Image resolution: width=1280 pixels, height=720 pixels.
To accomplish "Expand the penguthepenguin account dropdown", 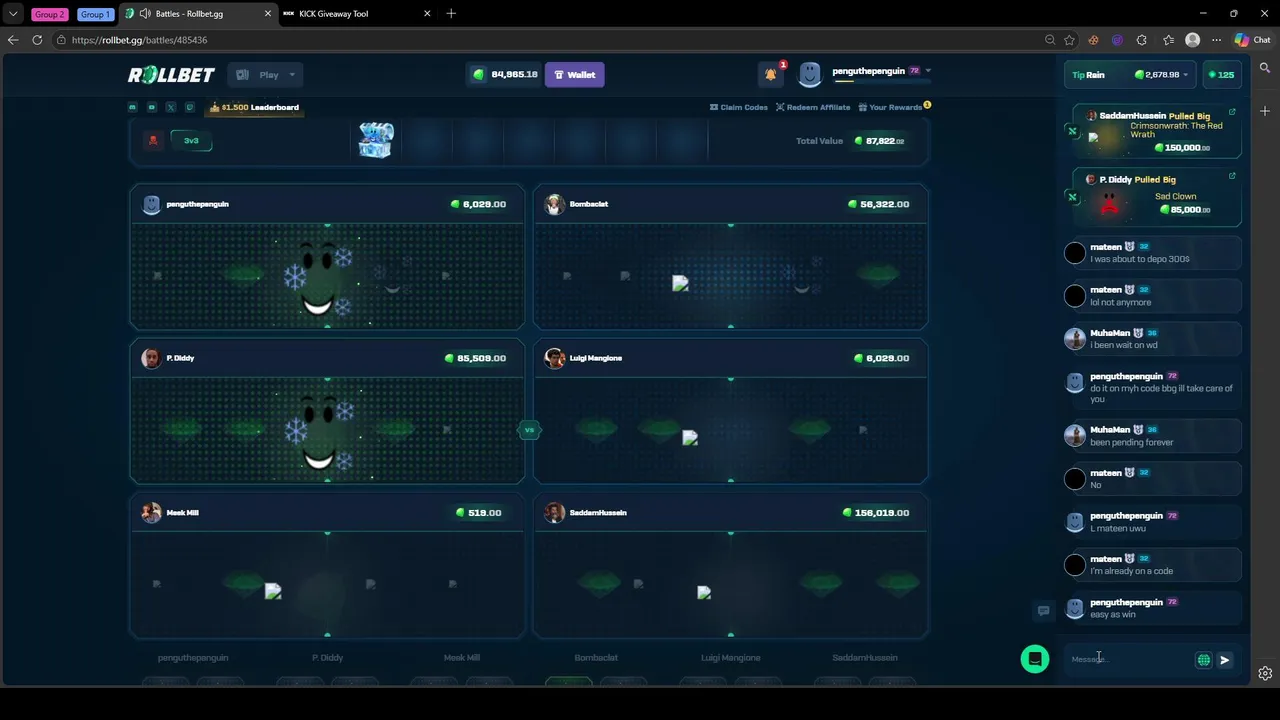I will pos(928,71).
